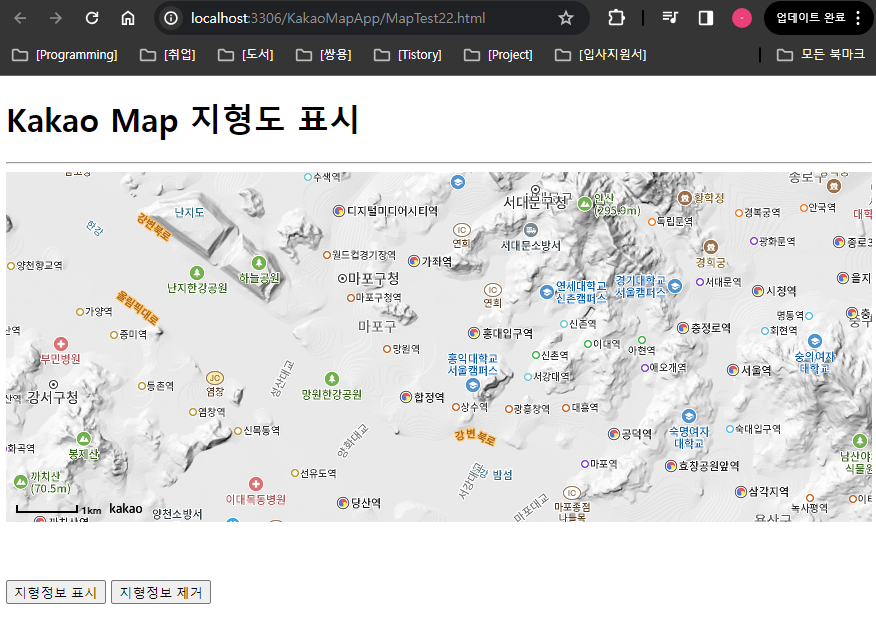The width and height of the screenshot is (876, 642).
Task: Click the 마포구청 label on the map
Action: pos(373,278)
